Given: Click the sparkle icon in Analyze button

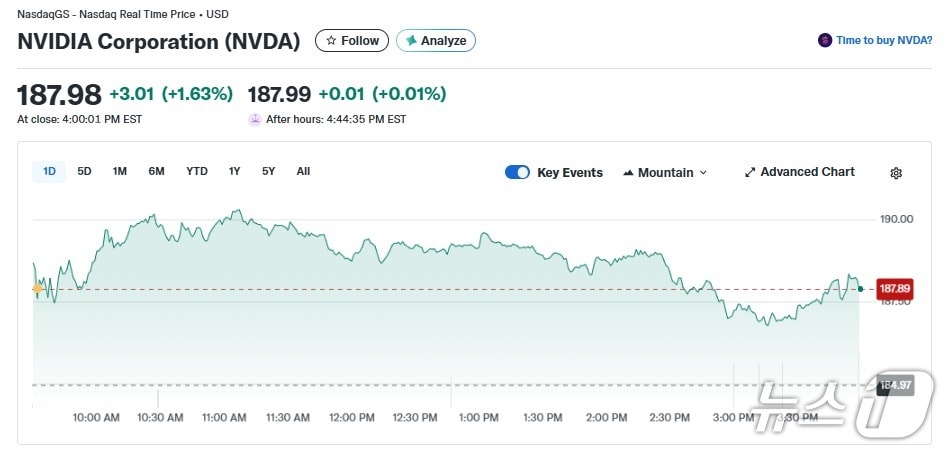Looking at the screenshot, I should (x=410, y=41).
